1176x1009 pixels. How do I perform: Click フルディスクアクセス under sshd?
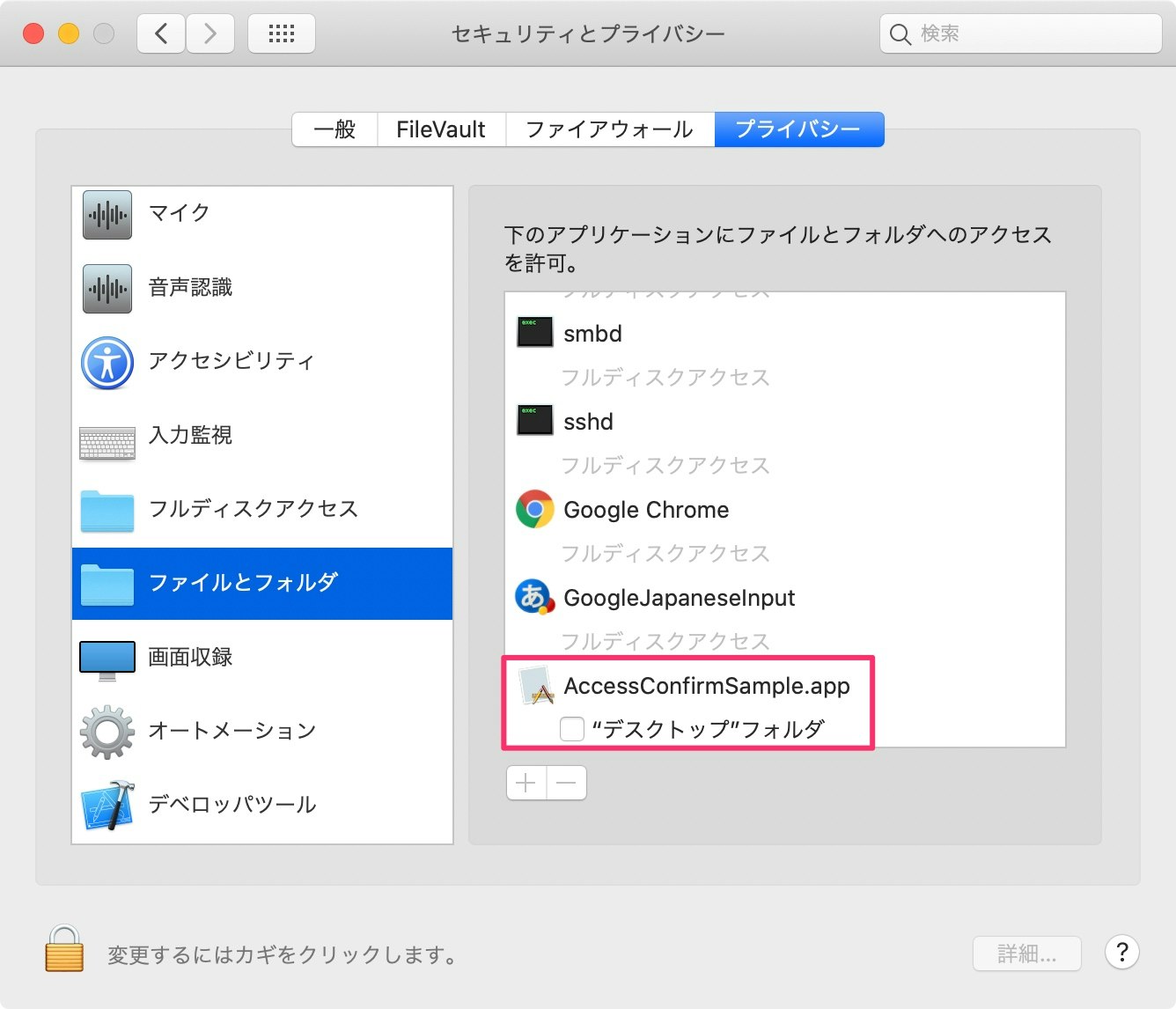click(666, 466)
